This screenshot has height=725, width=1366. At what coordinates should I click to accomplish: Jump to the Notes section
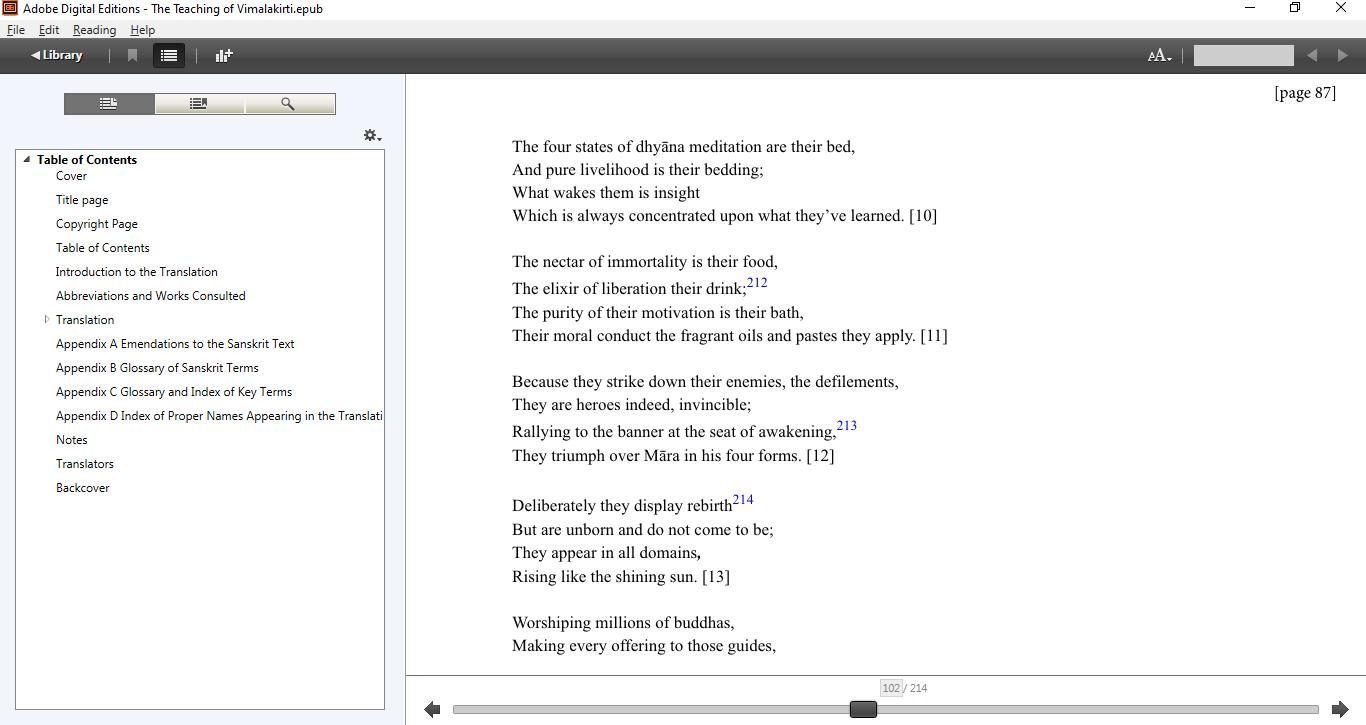coord(72,440)
